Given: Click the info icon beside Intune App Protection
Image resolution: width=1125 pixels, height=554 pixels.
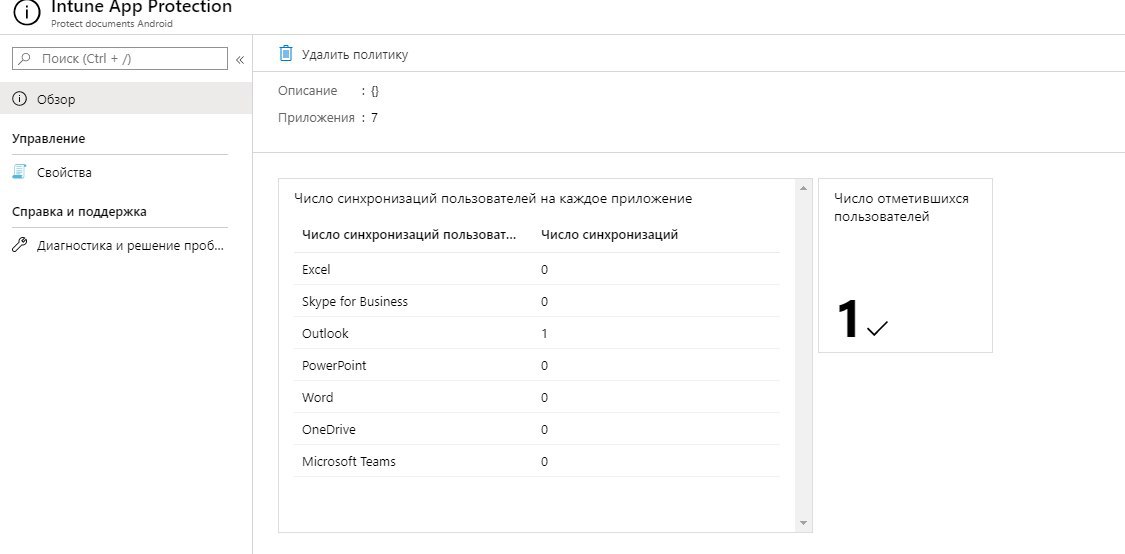Looking at the screenshot, I should pos(27,13).
